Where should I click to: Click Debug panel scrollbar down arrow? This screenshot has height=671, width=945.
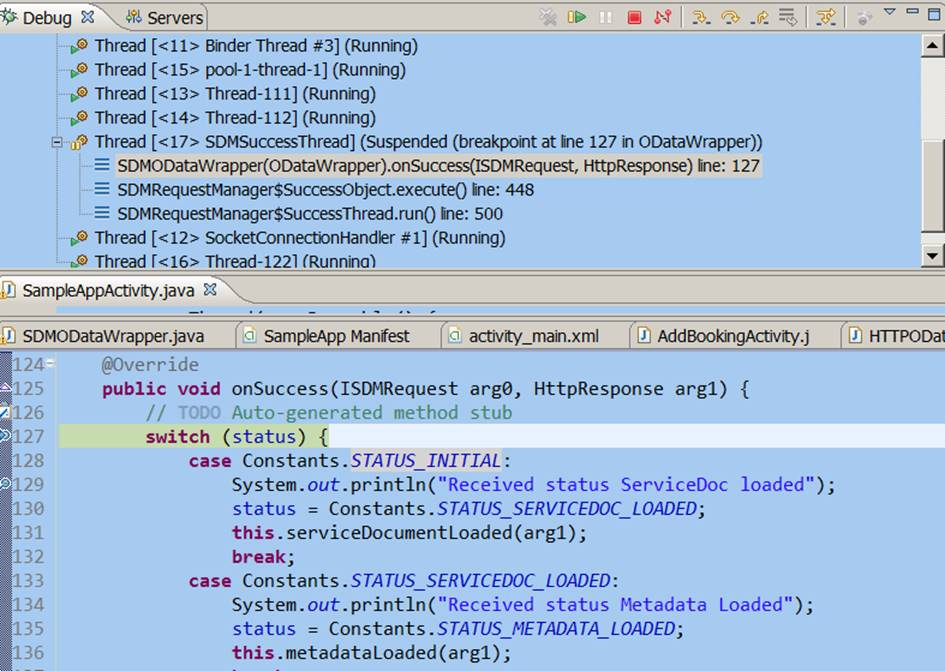[932, 256]
